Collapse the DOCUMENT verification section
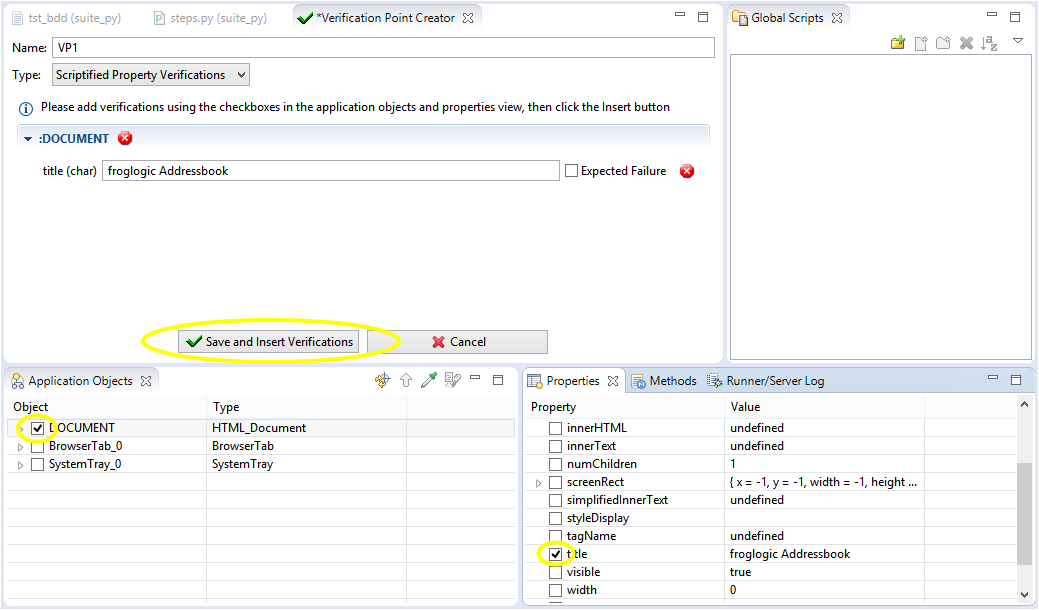Viewport: 1039px width, 610px height. [27, 138]
